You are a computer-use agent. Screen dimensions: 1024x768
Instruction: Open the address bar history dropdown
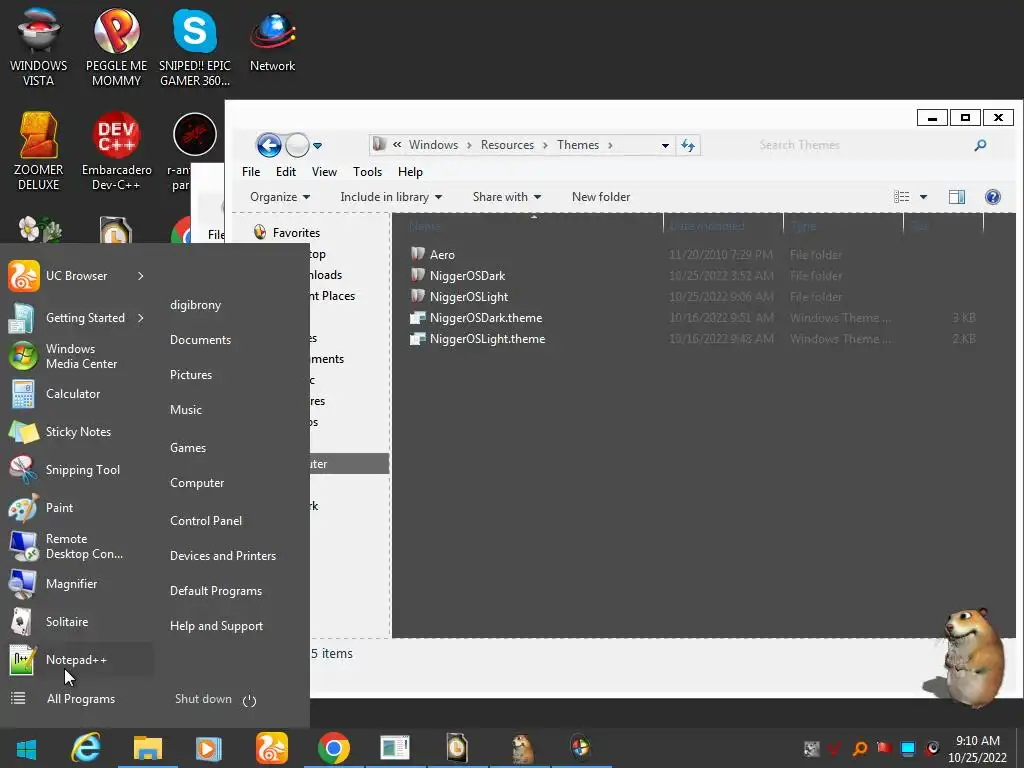665,145
